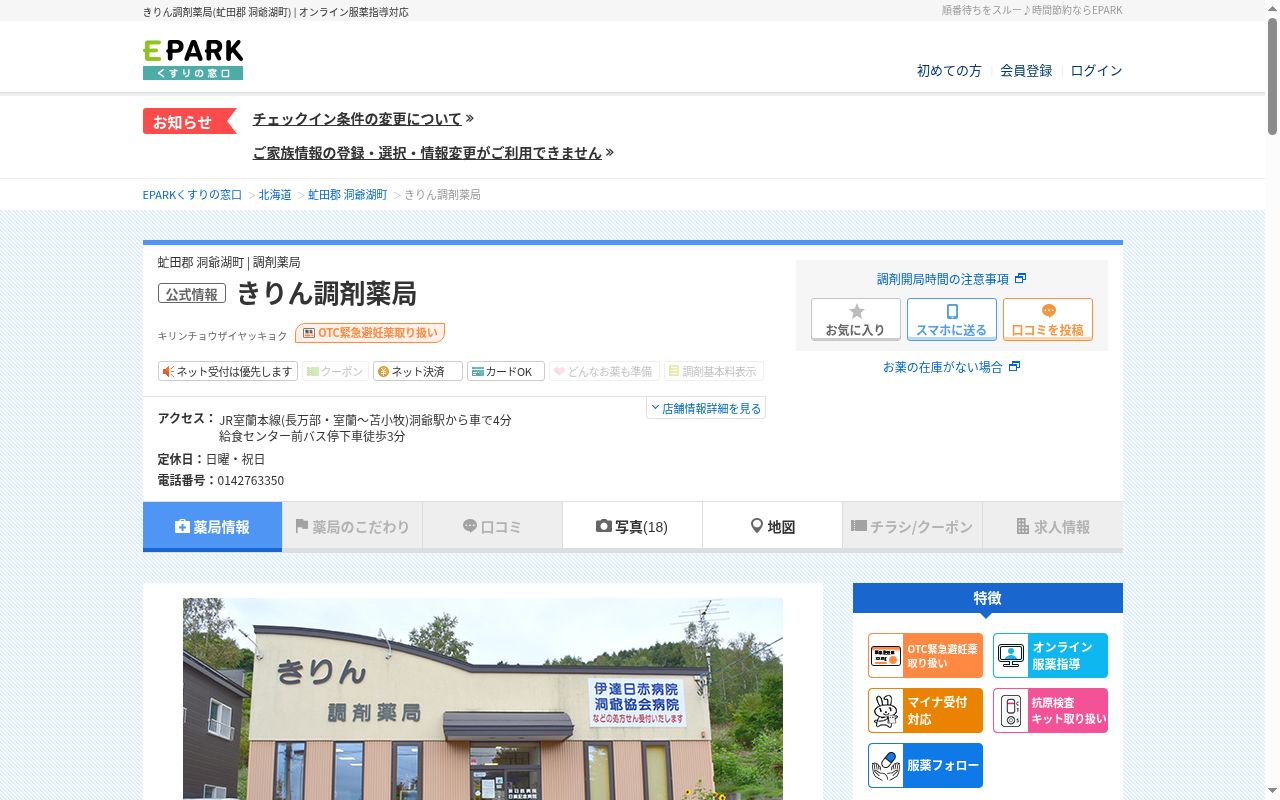This screenshot has width=1280, height=800.
Task: Switch to the 地図 tab
Action: coord(772,527)
